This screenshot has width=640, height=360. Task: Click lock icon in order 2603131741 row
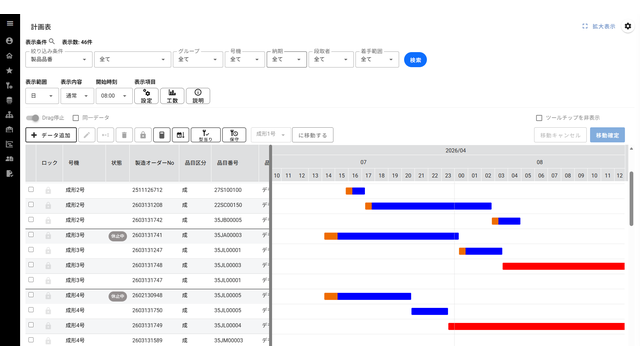pyautogui.click(x=48, y=236)
